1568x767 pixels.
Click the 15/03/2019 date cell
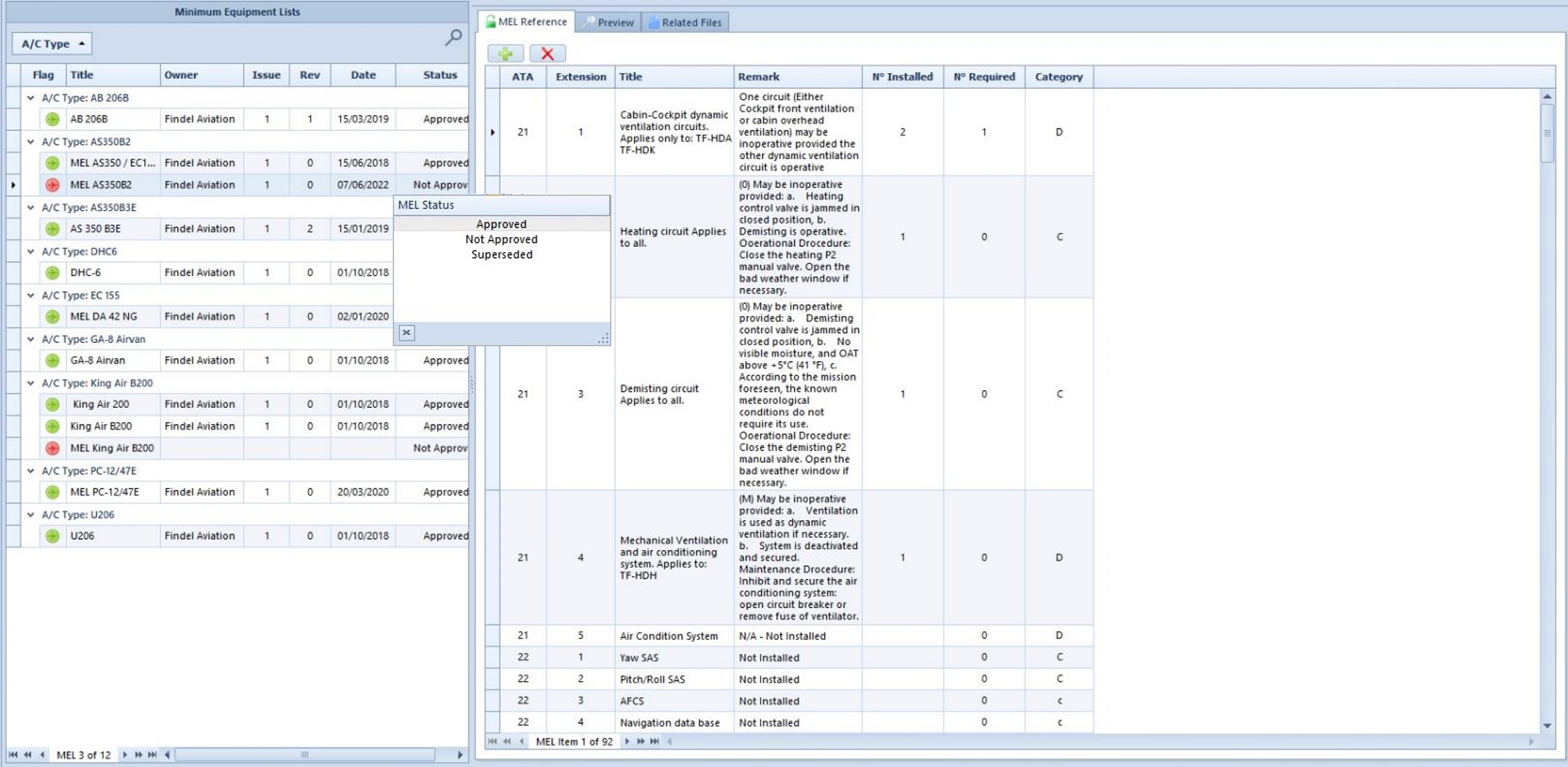coord(363,119)
